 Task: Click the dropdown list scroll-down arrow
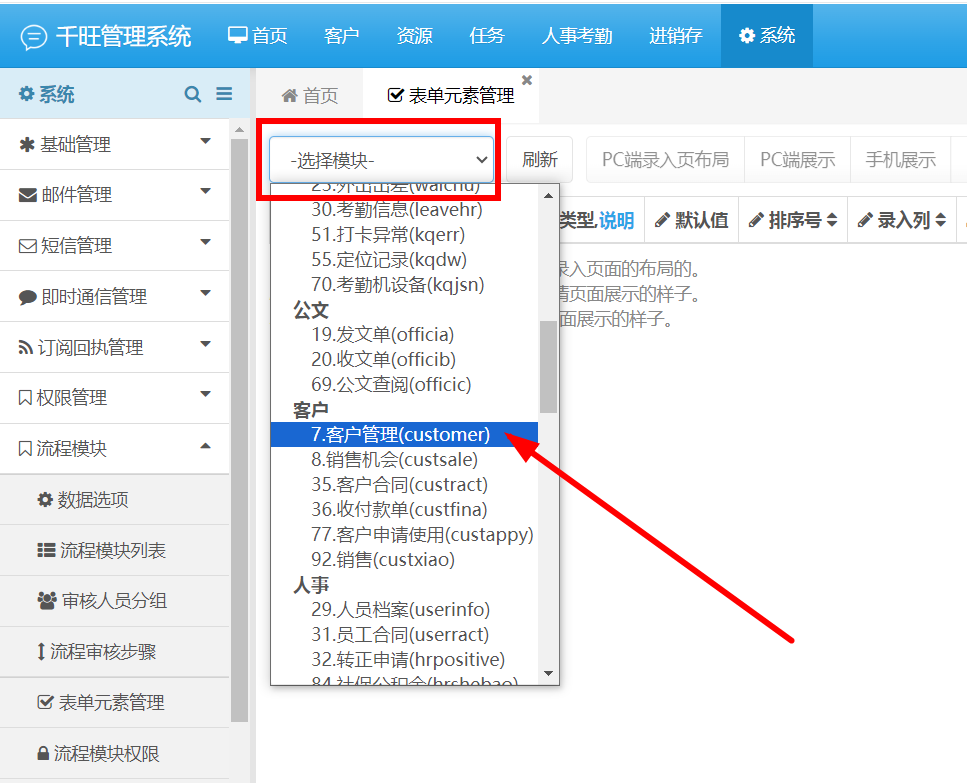[x=548, y=673]
